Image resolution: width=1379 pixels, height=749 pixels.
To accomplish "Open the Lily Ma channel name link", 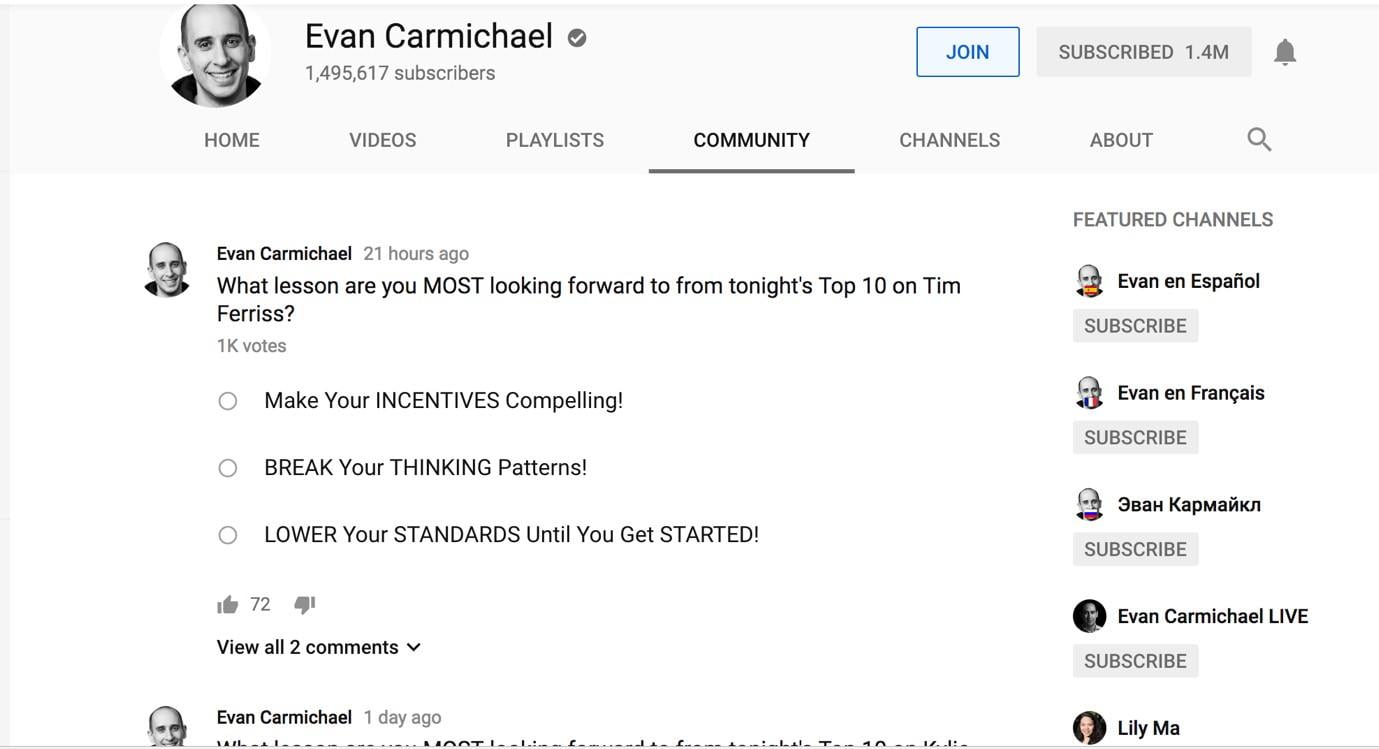I will point(1149,728).
